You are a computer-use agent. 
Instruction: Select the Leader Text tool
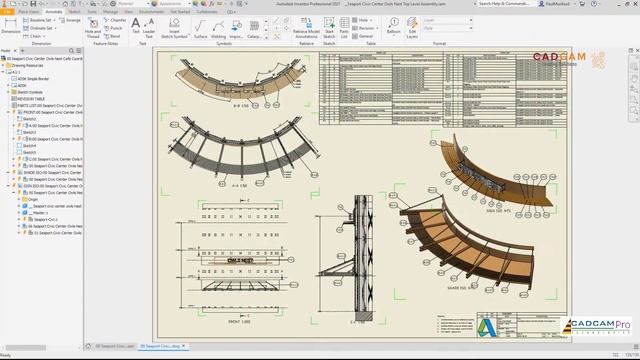click(149, 28)
